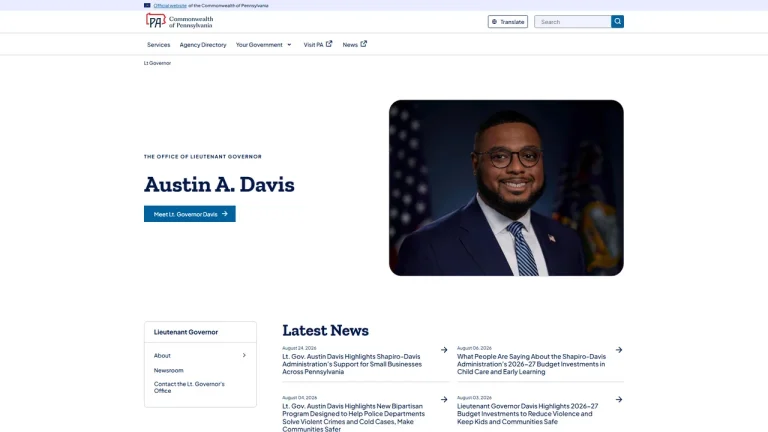Click the external link icon beside Visit PA

329,44
